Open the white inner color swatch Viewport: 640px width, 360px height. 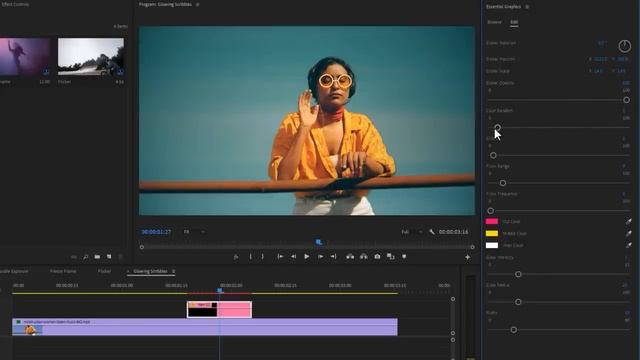coord(492,245)
